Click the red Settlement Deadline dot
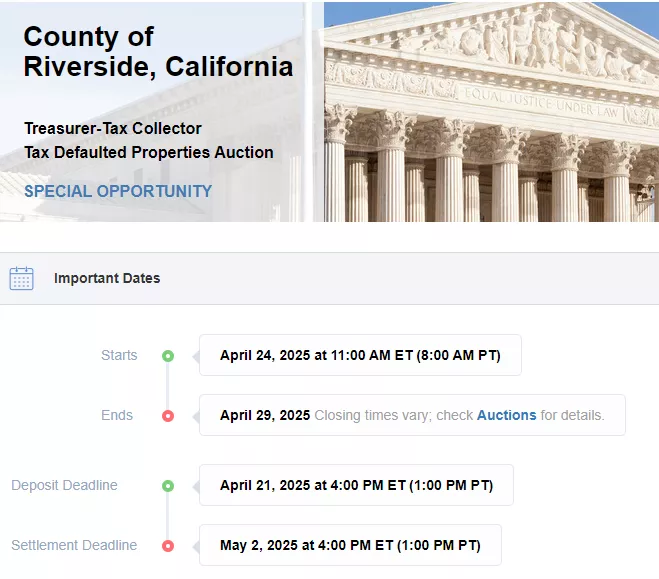 tap(168, 545)
